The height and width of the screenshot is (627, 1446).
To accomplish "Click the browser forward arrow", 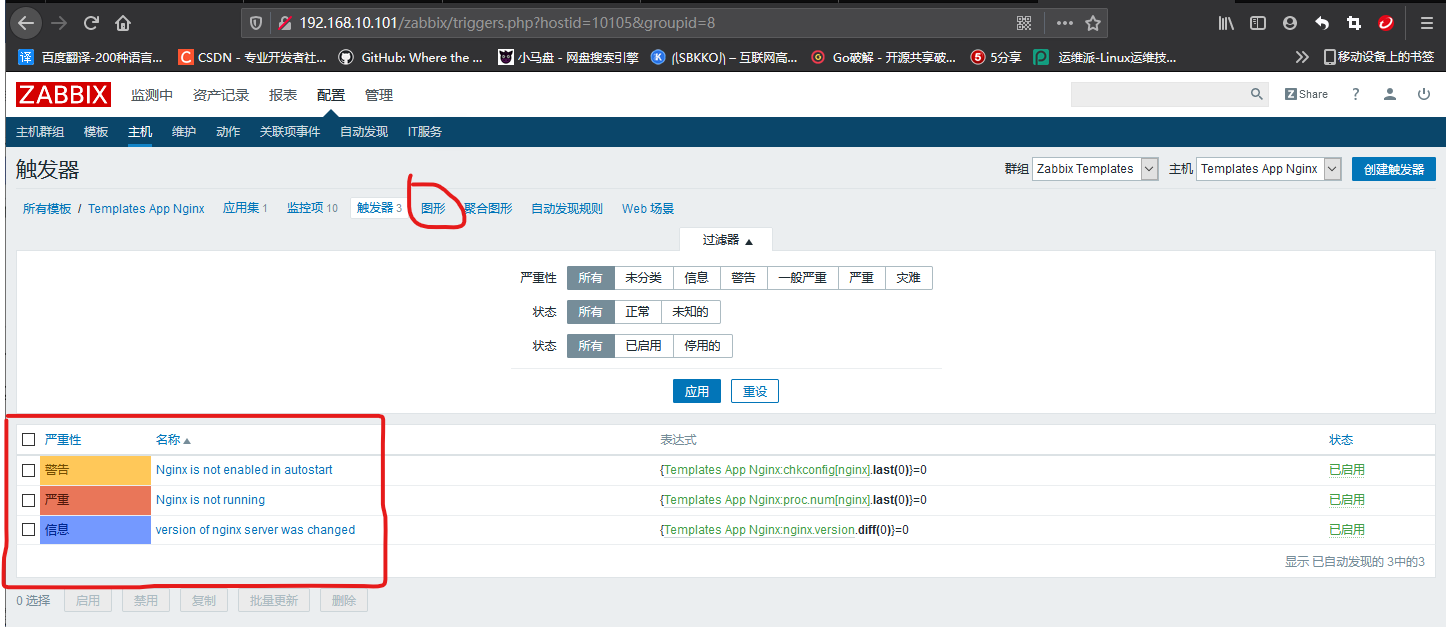I will (x=59, y=22).
